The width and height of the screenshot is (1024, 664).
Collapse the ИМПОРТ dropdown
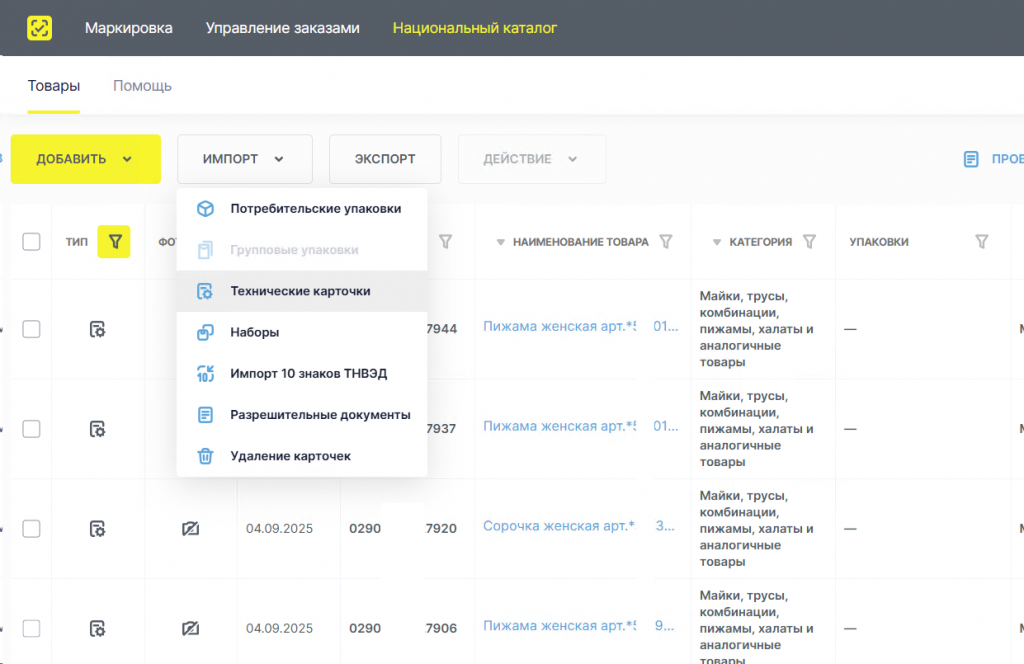click(244, 159)
